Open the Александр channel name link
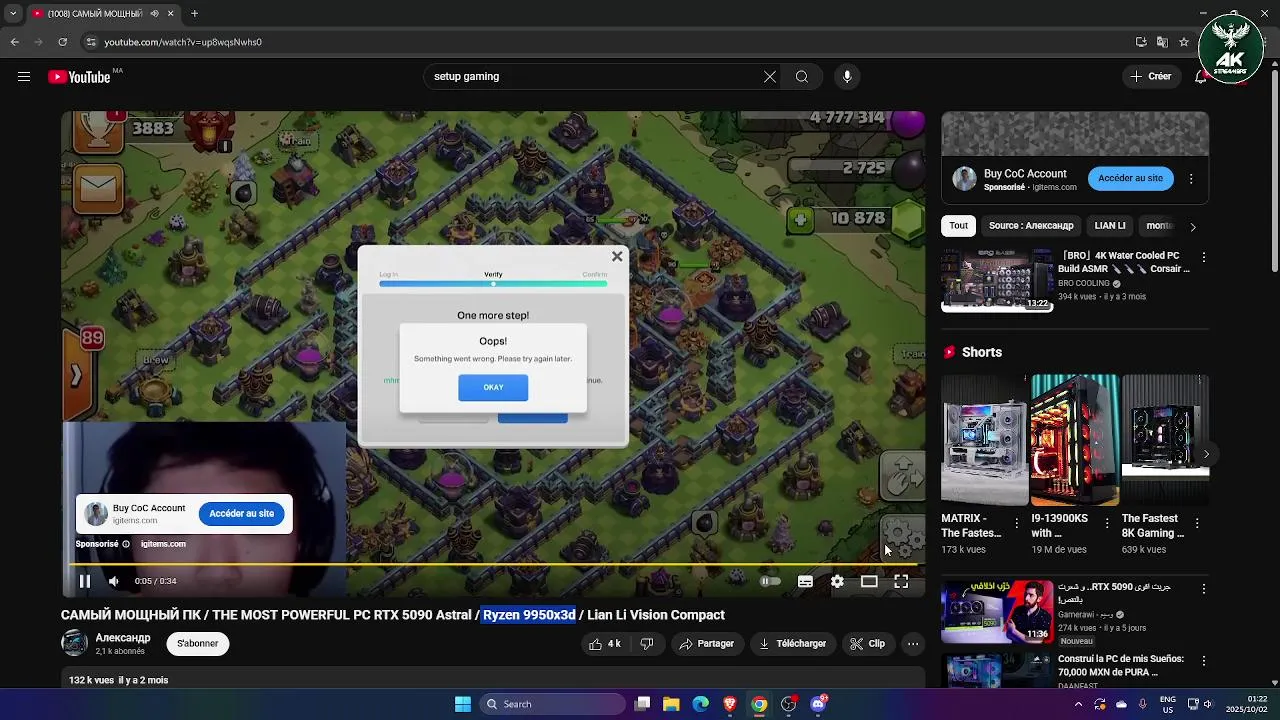 [x=123, y=638]
